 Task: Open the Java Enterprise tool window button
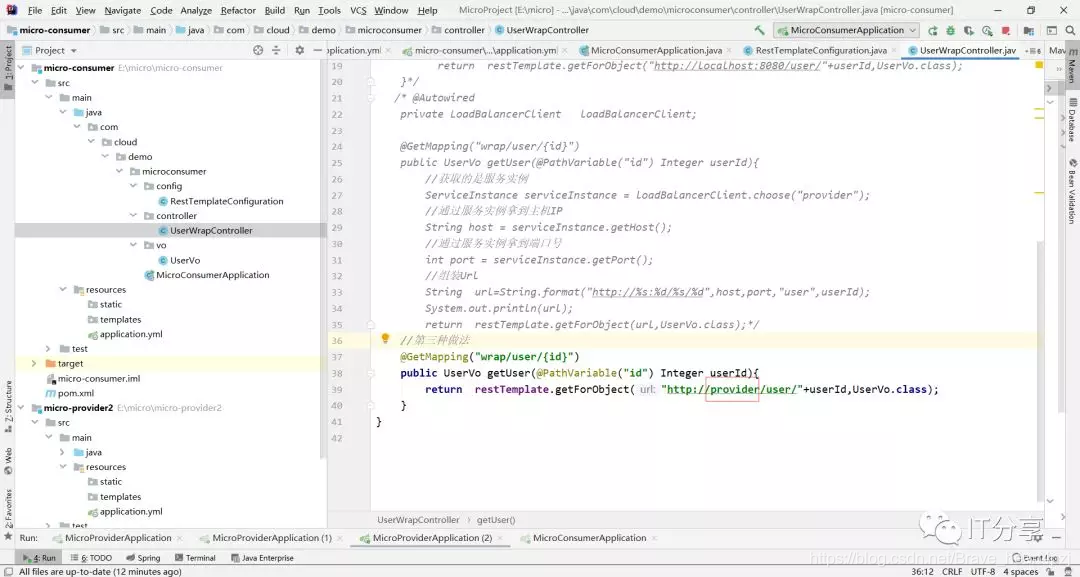click(260, 558)
